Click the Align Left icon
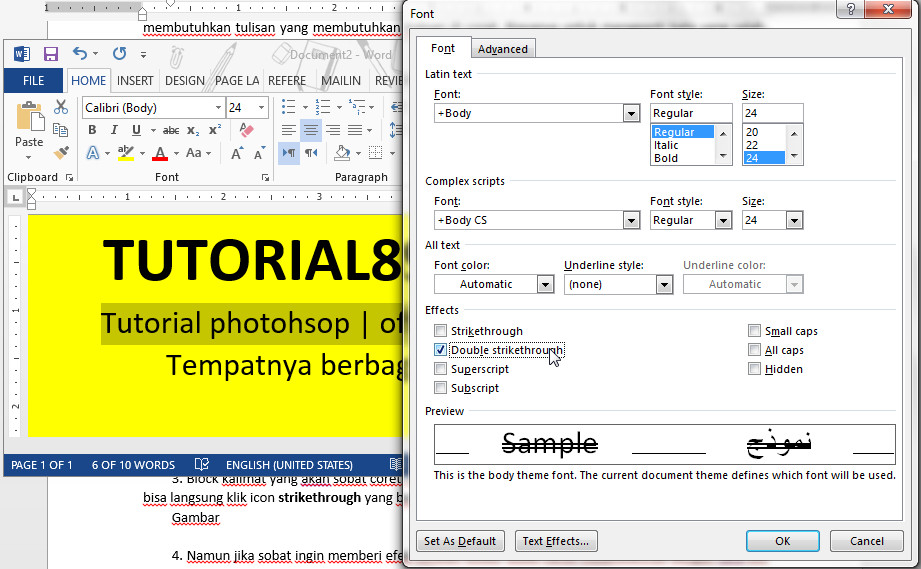 [x=288, y=130]
